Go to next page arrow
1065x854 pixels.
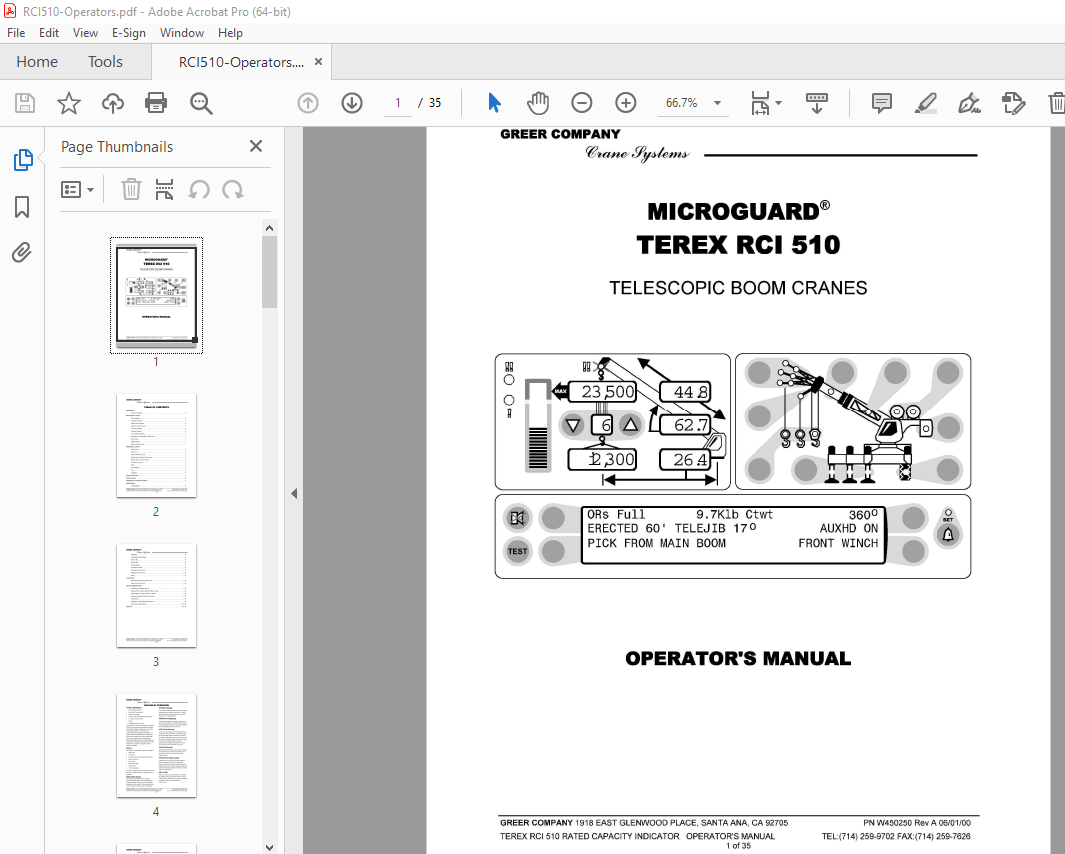click(x=352, y=103)
